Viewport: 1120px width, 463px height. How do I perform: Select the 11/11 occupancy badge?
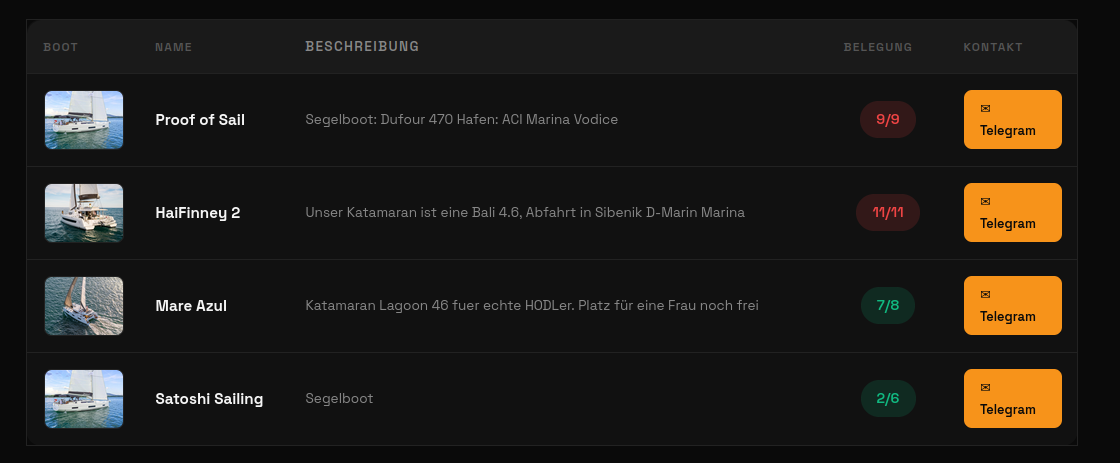point(888,213)
